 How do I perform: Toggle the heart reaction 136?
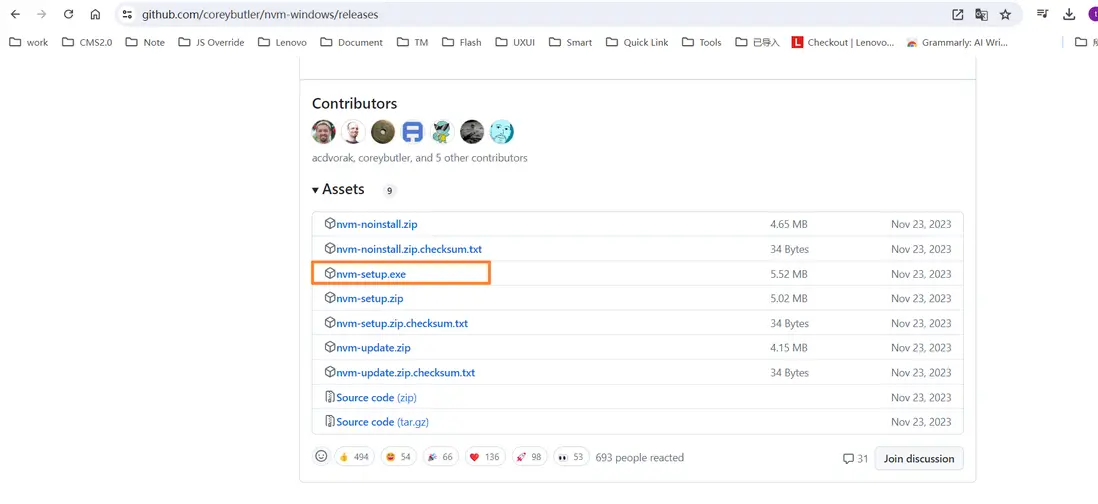pos(485,457)
